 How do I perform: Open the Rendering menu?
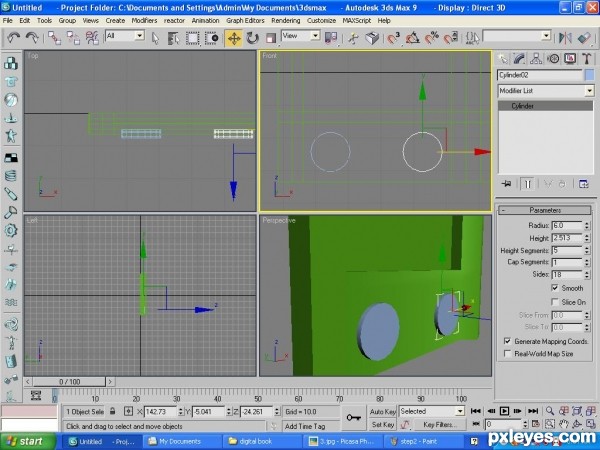click(x=285, y=21)
